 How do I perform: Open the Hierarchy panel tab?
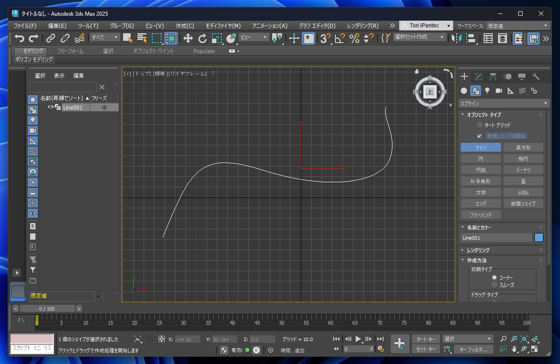pyautogui.click(x=493, y=76)
